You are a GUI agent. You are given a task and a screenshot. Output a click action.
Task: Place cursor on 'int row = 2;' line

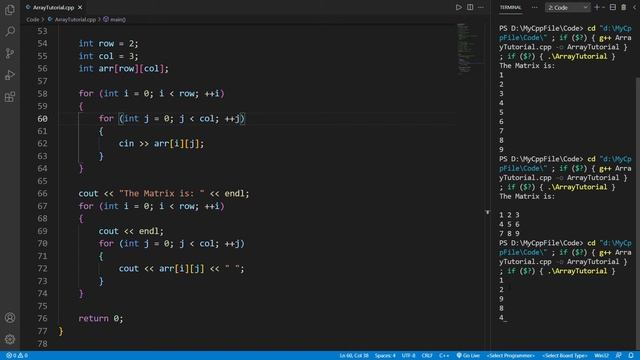click(x=108, y=43)
